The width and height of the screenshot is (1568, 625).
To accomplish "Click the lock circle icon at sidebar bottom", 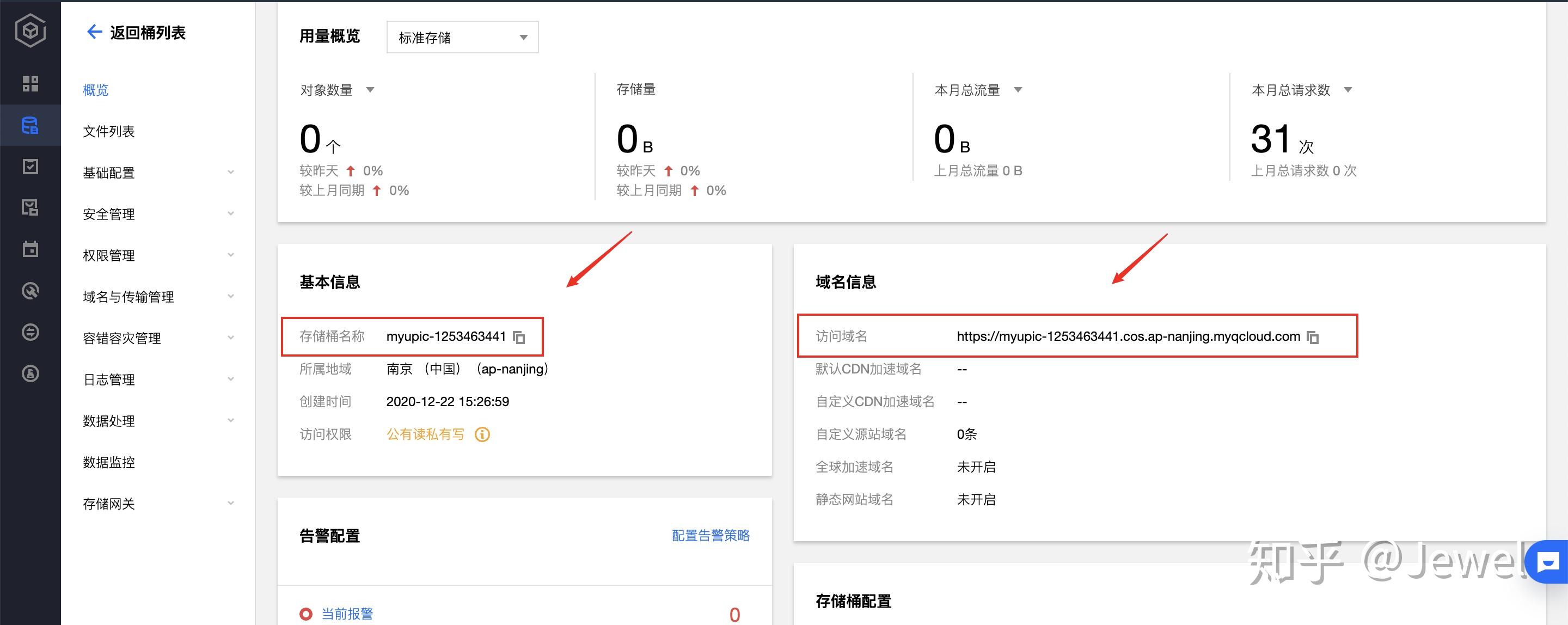I will (30, 373).
